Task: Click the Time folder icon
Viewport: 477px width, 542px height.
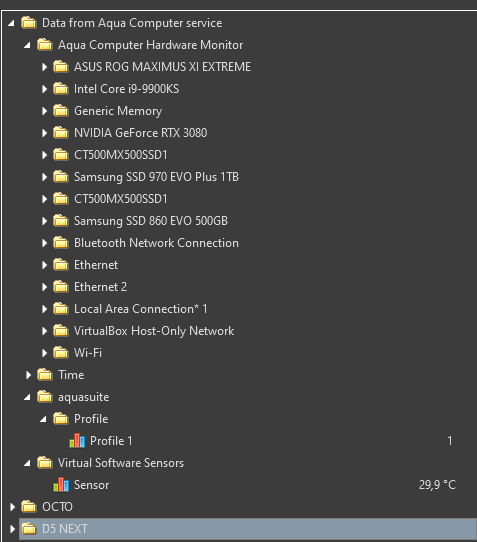Action: [45, 375]
